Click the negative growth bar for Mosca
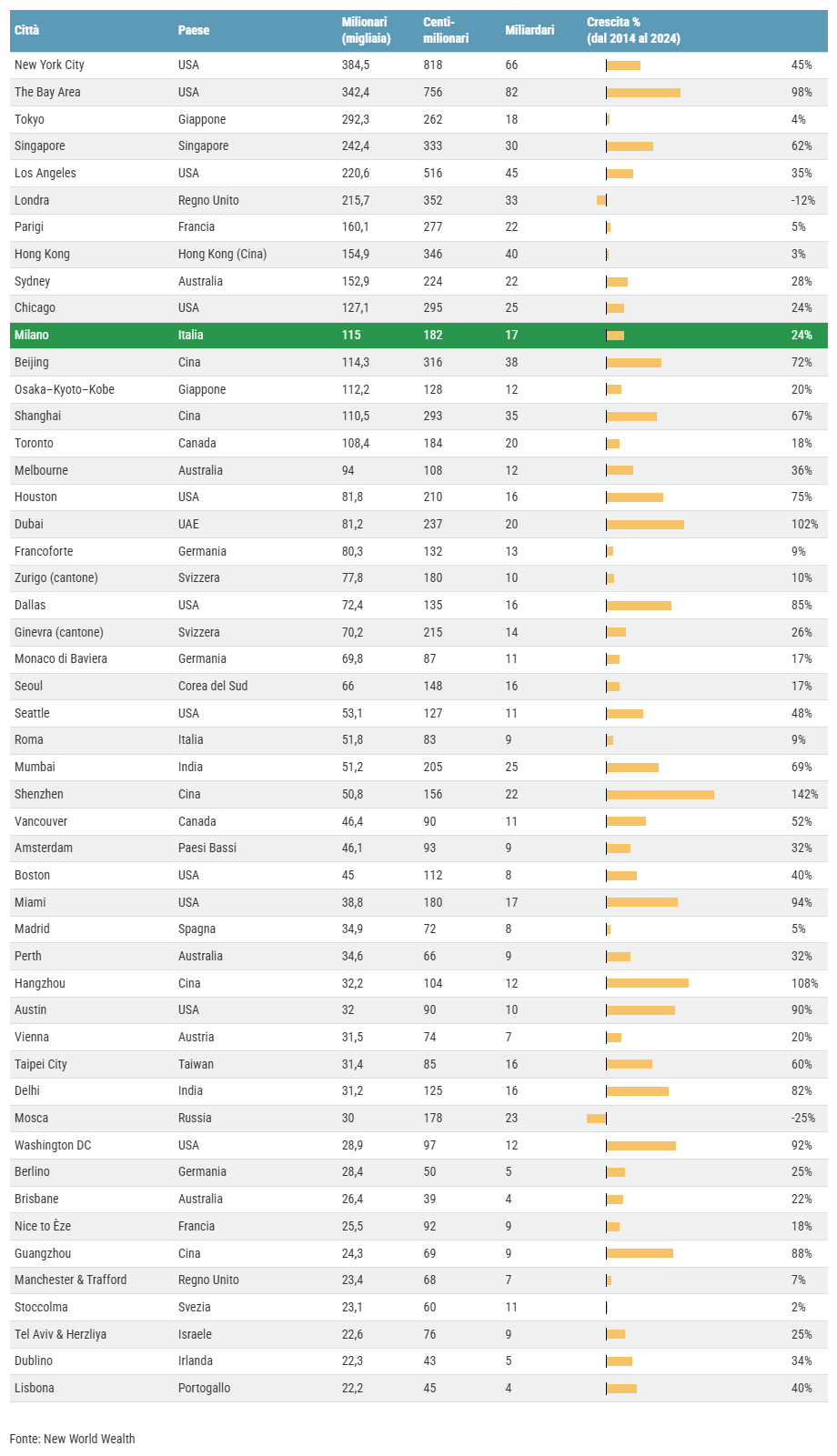 (x=596, y=1119)
